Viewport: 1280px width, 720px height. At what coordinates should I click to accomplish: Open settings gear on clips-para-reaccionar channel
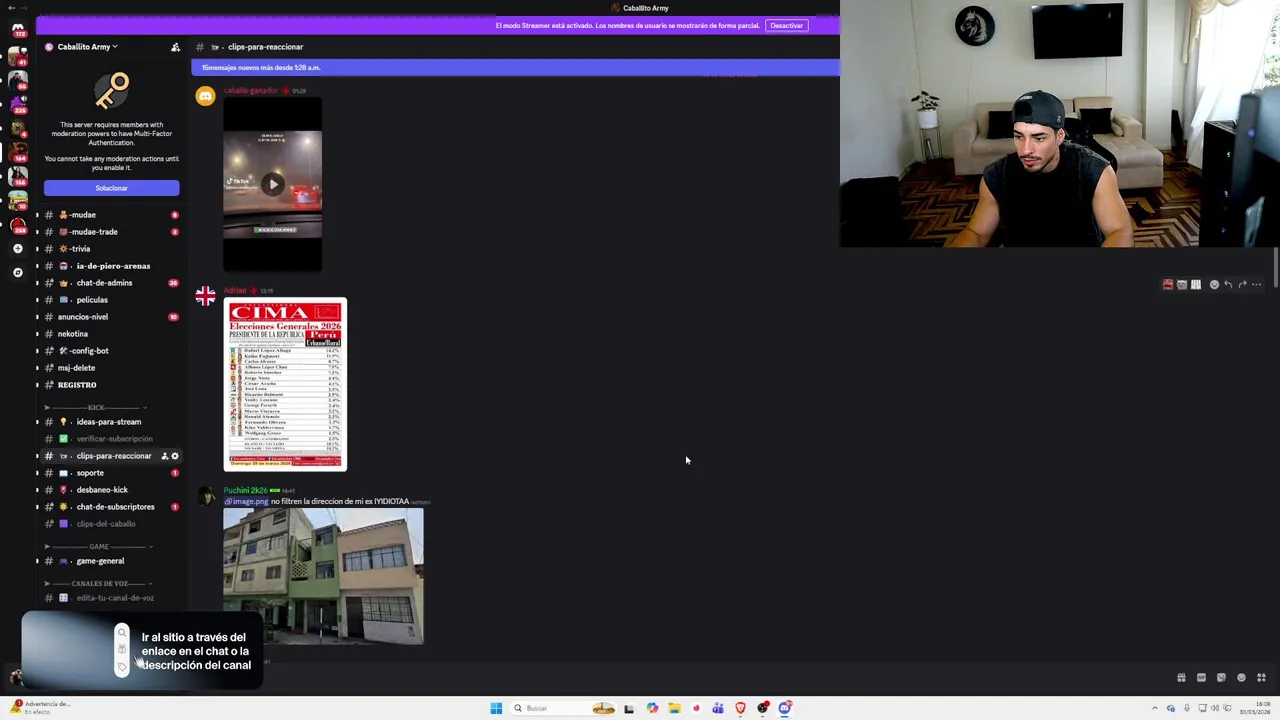click(x=175, y=456)
